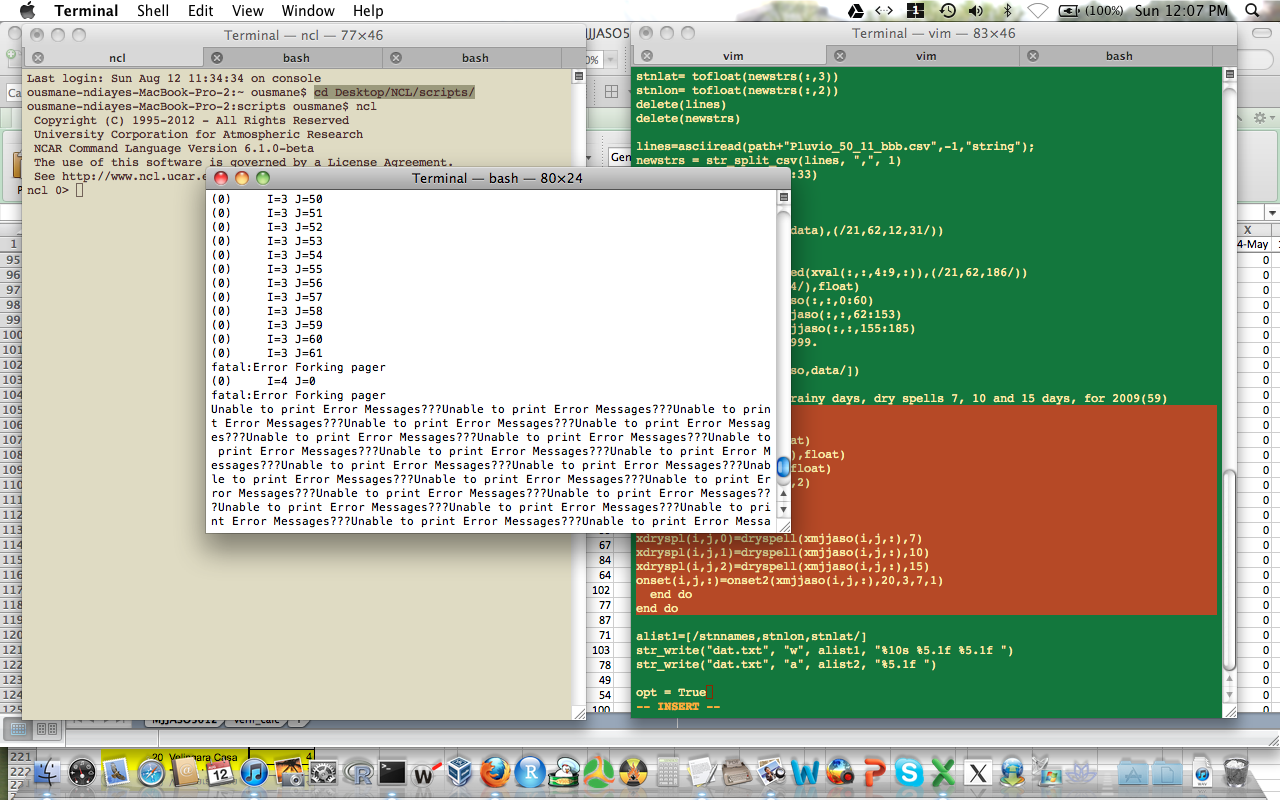This screenshot has height=800, width=1280.
Task: Open the X11 app in dock
Action: (x=978, y=773)
